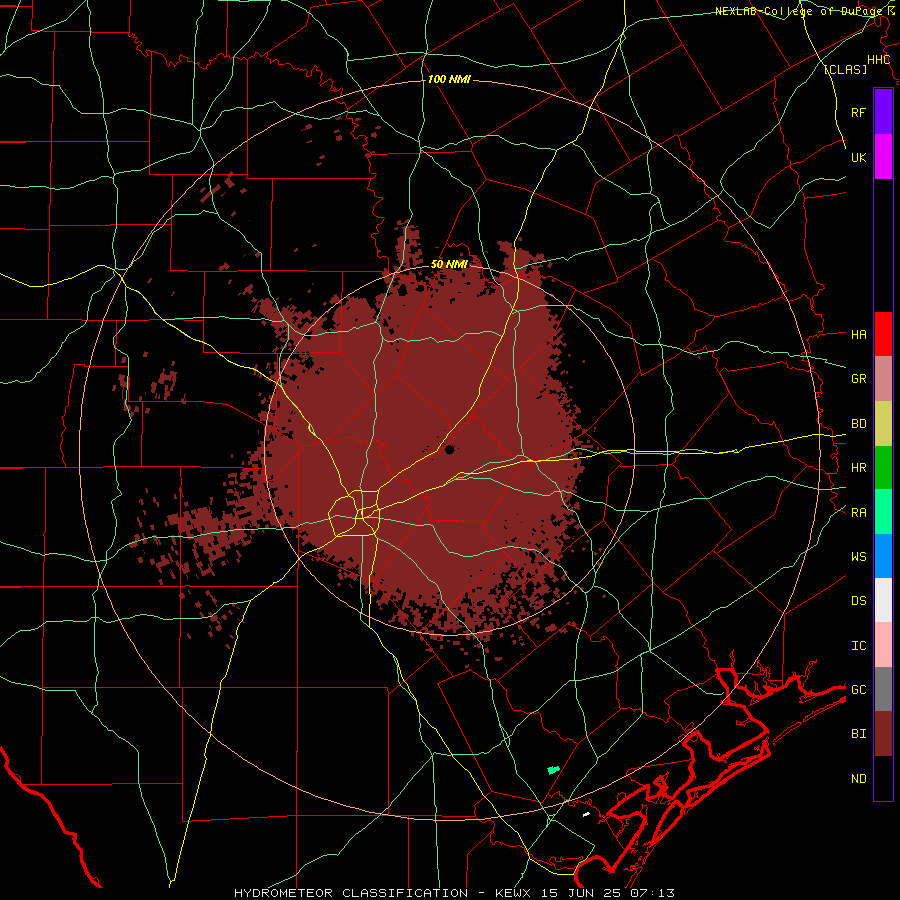Click the HA red legend swatch
Screen dimensions: 900x900
click(x=883, y=334)
